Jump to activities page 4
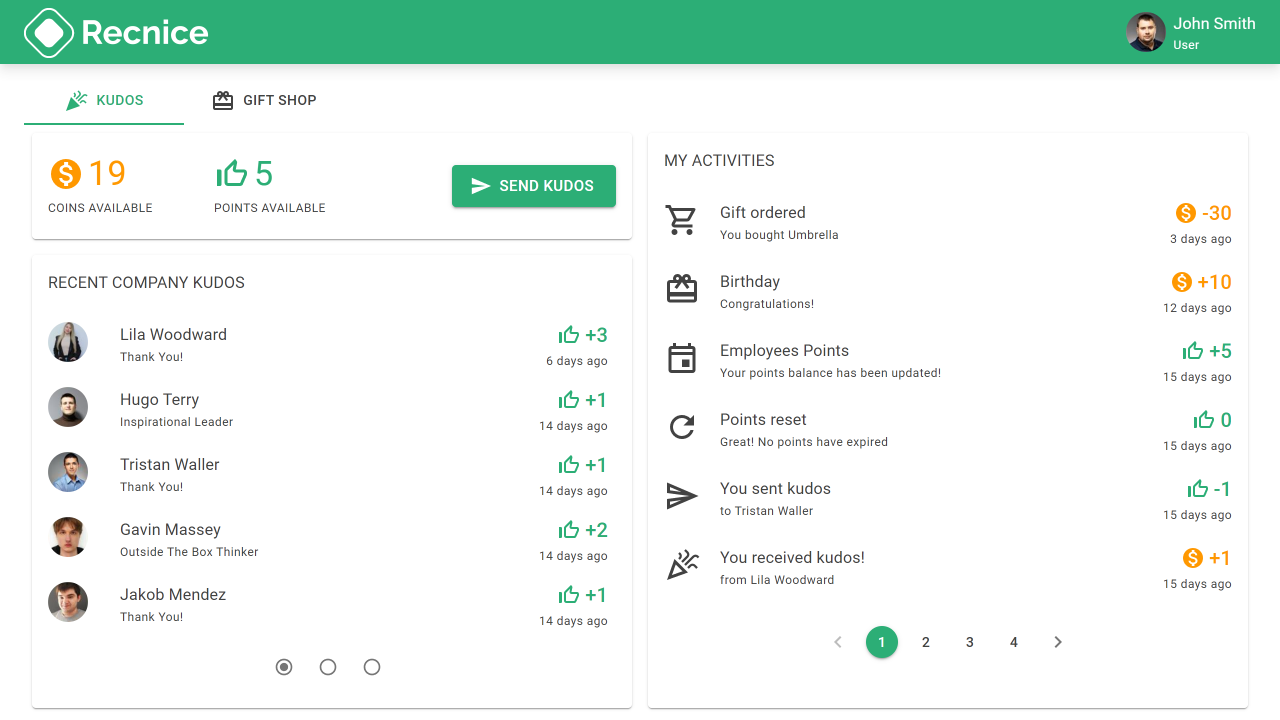This screenshot has height=720, width=1280. (x=1014, y=642)
